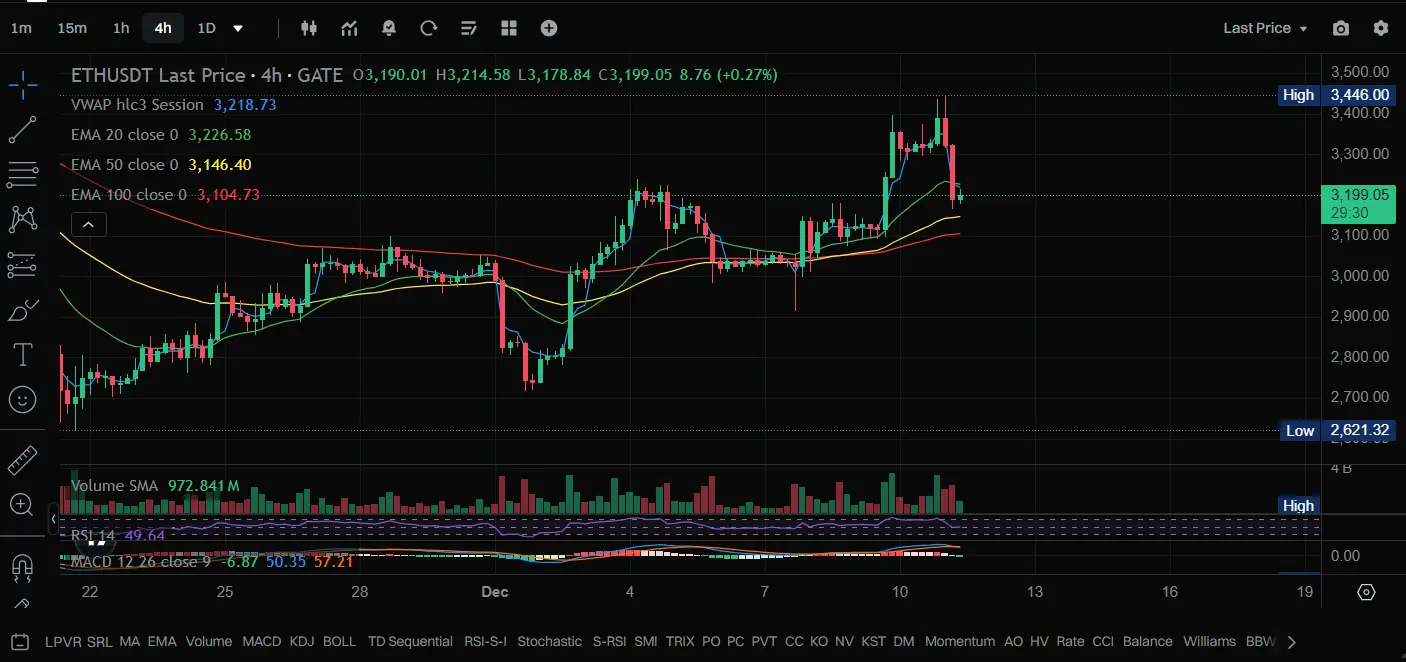Viewport: 1406px width, 662px height.
Task: Add the Momentum indicator
Action: click(x=960, y=641)
